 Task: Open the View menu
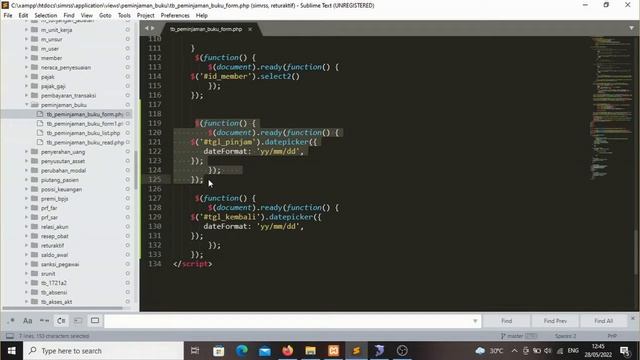(x=87, y=16)
